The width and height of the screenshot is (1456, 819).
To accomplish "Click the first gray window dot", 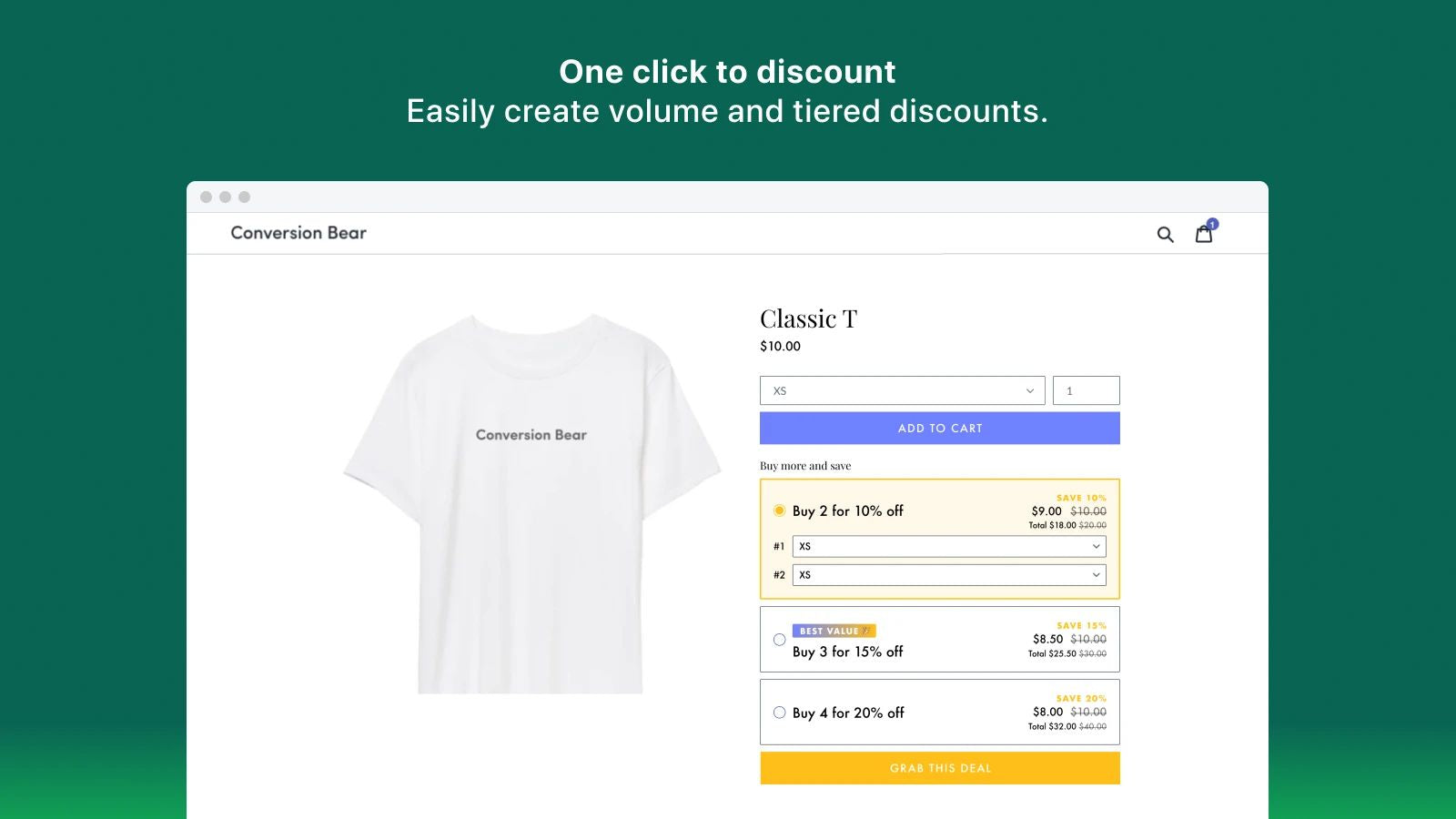I will (207, 197).
